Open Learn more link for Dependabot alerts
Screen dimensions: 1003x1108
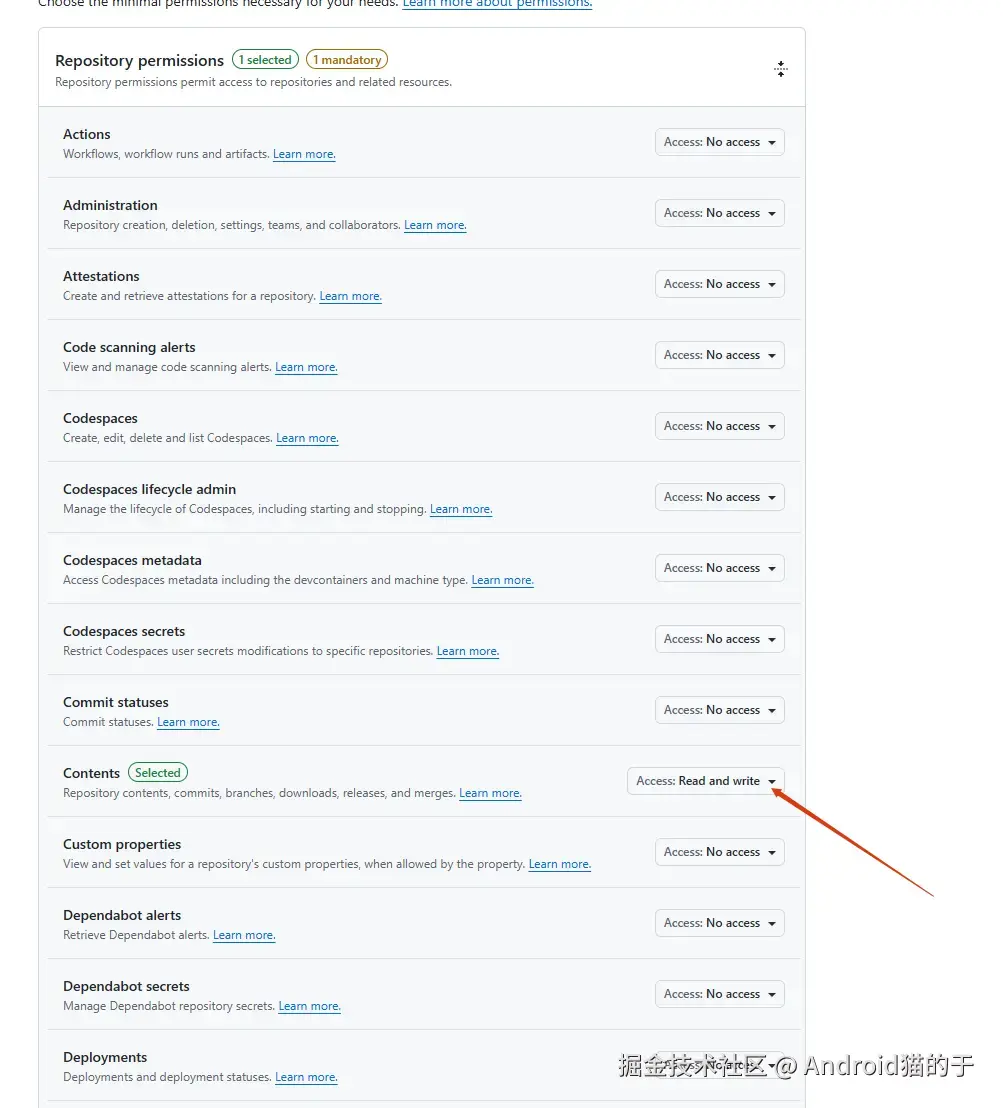click(244, 935)
